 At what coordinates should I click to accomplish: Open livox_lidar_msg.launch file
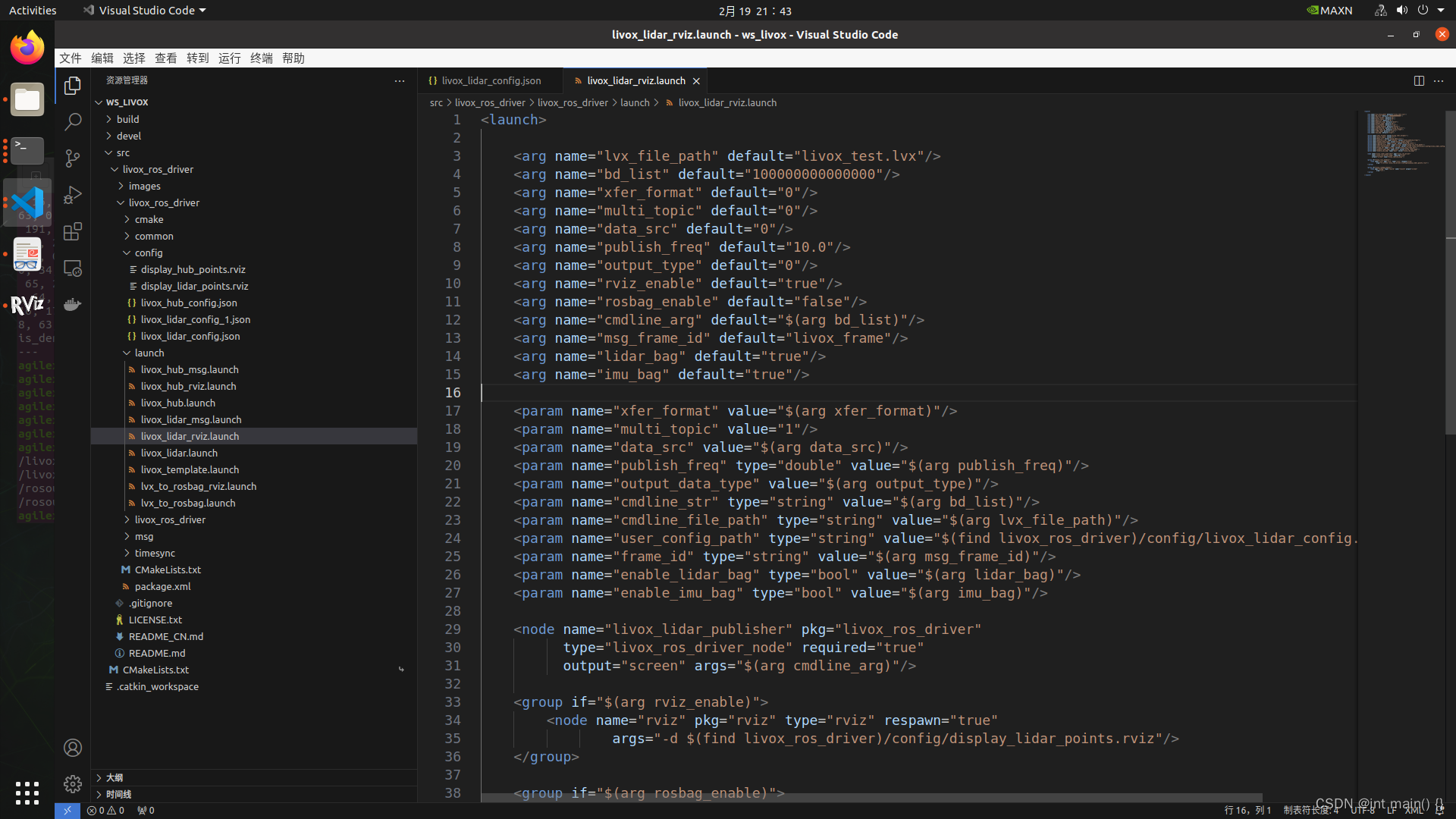click(191, 419)
